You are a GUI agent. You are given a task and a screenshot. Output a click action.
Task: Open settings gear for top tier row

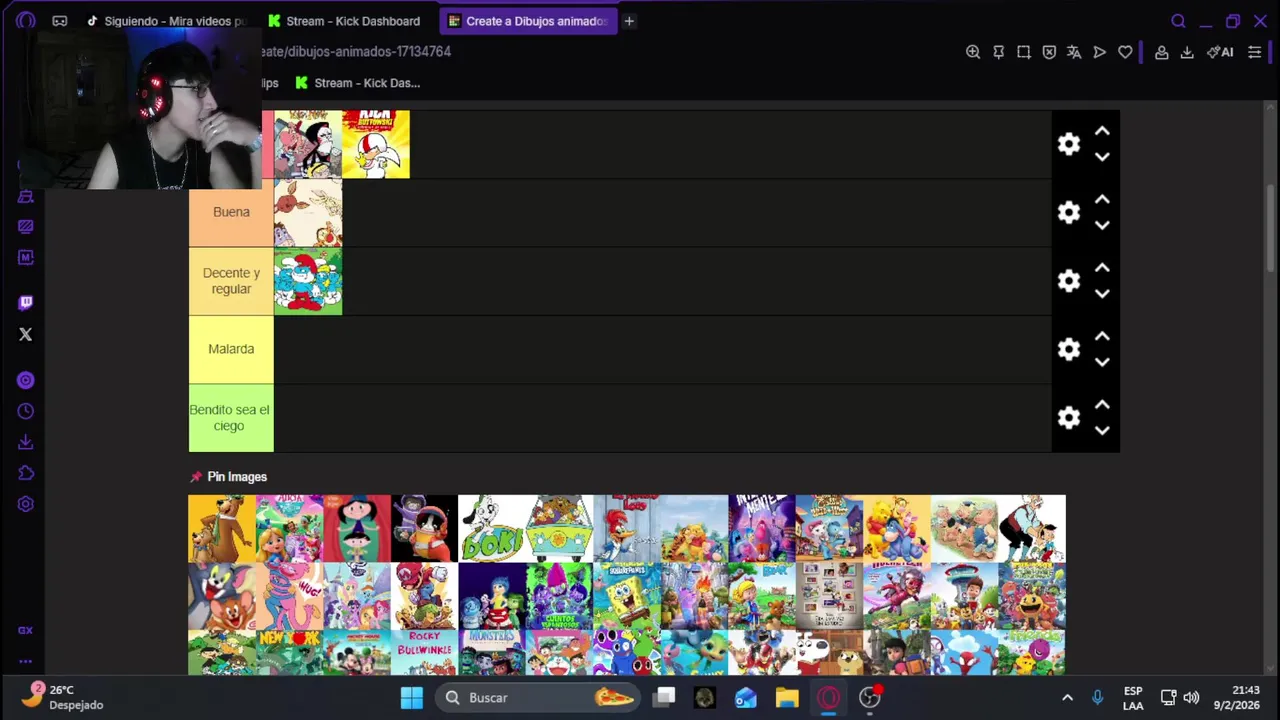pyautogui.click(x=1069, y=144)
